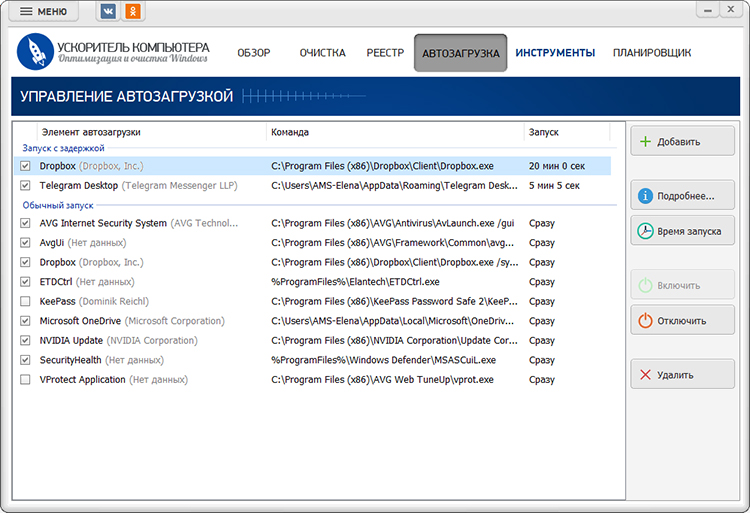Go to the ПЛАНИРОВЩИК tab
This screenshot has height=513, width=750.
pyautogui.click(x=652, y=53)
